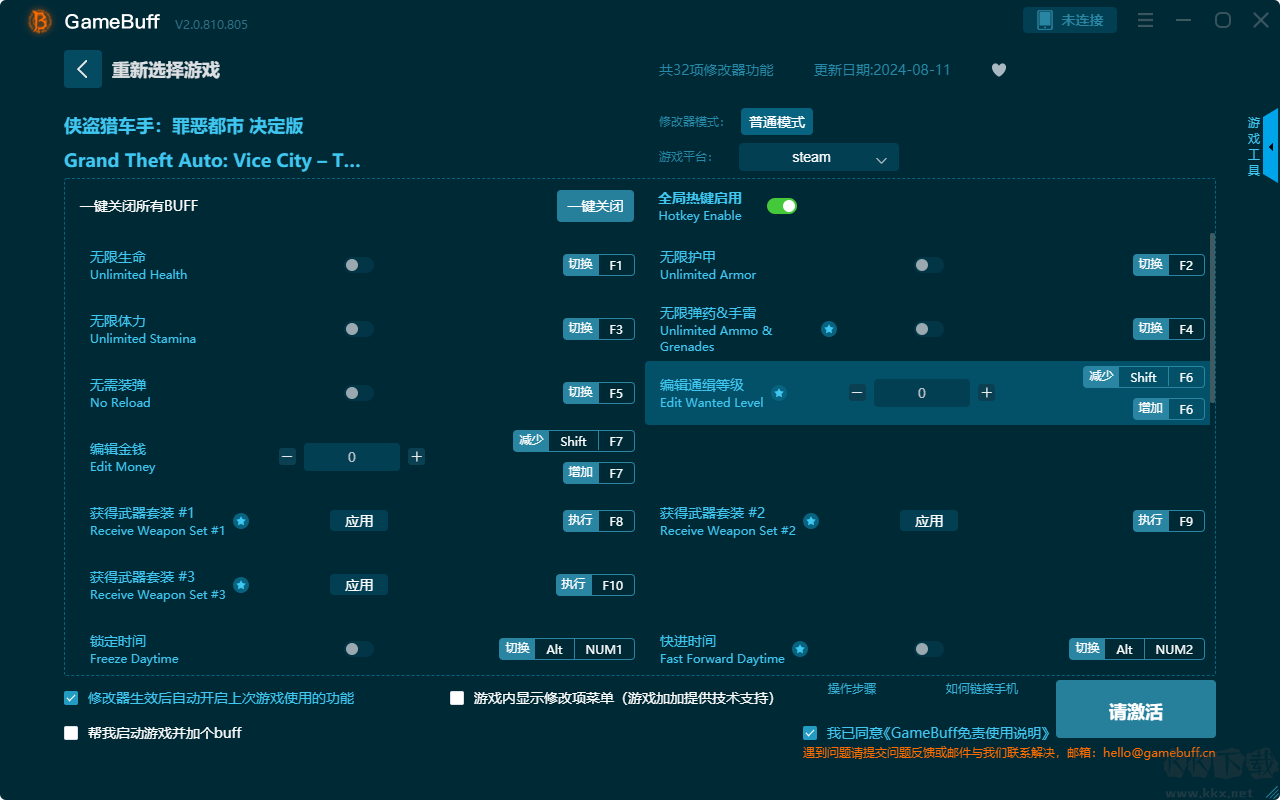Switch on Fast Forward Daytime

click(929, 649)
